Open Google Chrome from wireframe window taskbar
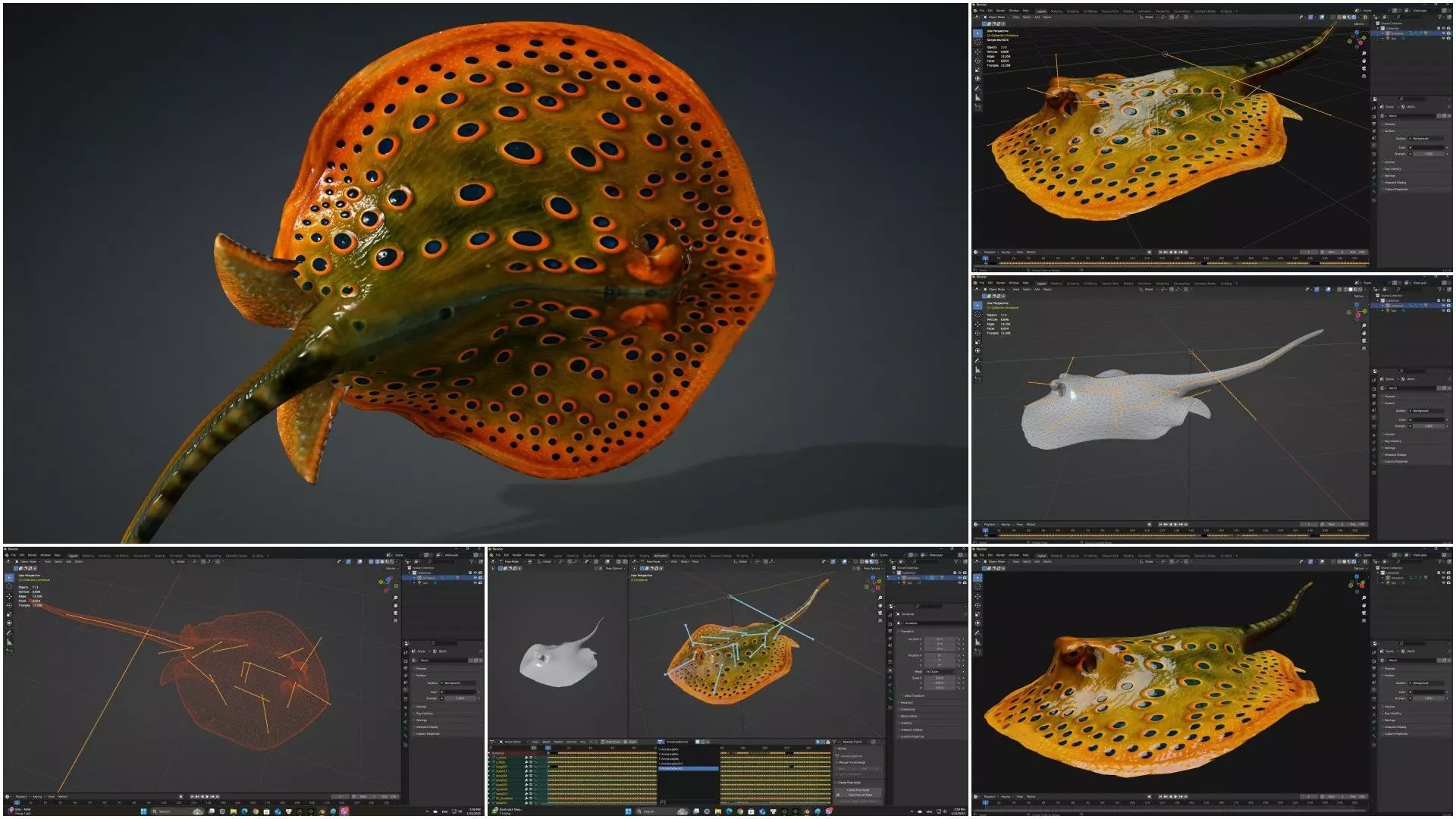Image resolution: width=1456 pixels, height=819 pixels. click(x=256, y=811)
